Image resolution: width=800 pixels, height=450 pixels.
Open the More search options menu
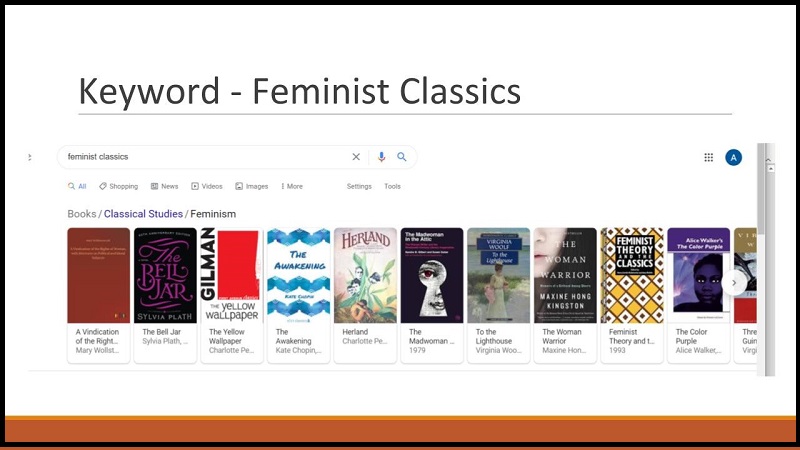292,186
